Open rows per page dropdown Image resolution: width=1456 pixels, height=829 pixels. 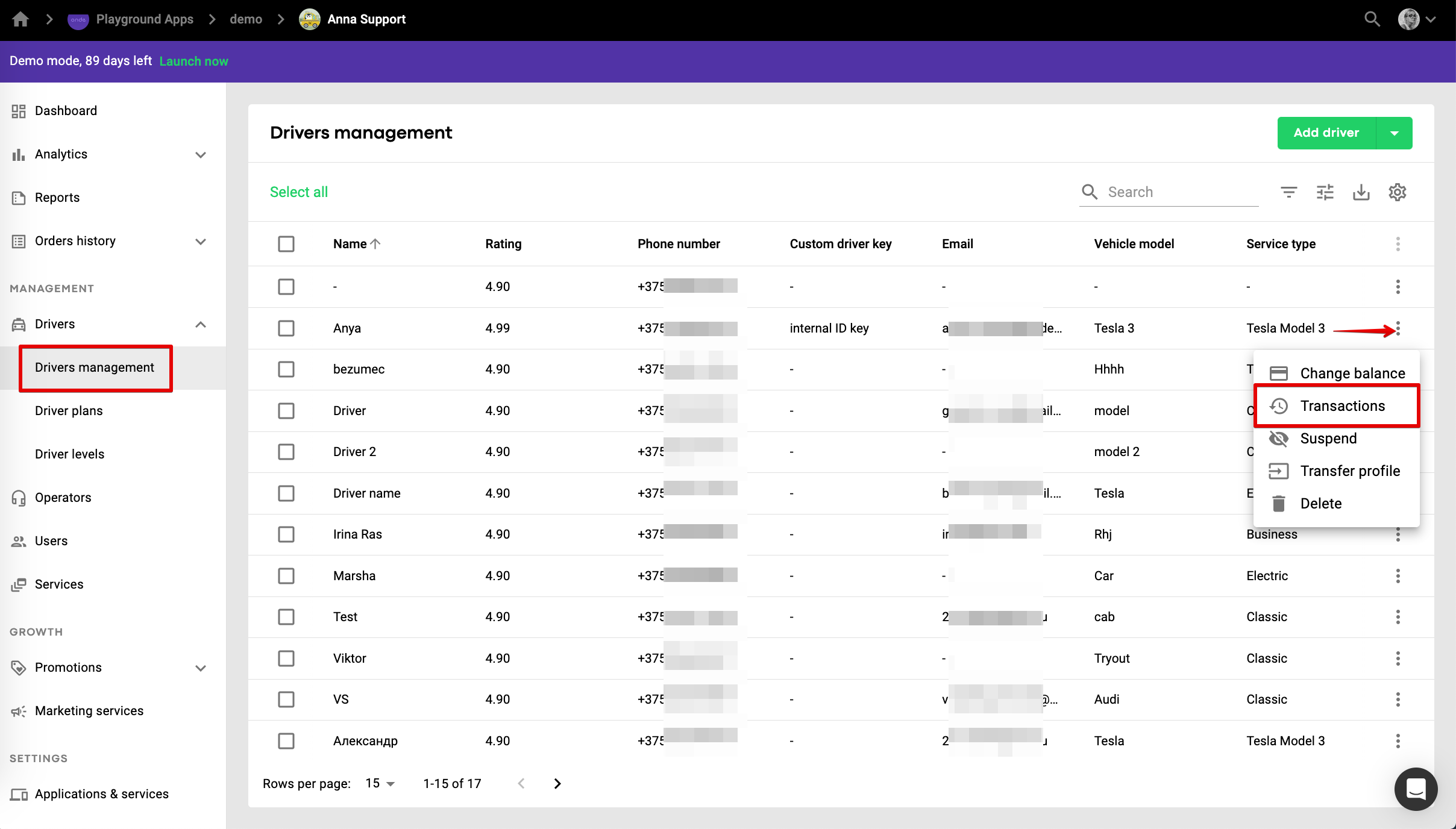click(x=380, y=783)
